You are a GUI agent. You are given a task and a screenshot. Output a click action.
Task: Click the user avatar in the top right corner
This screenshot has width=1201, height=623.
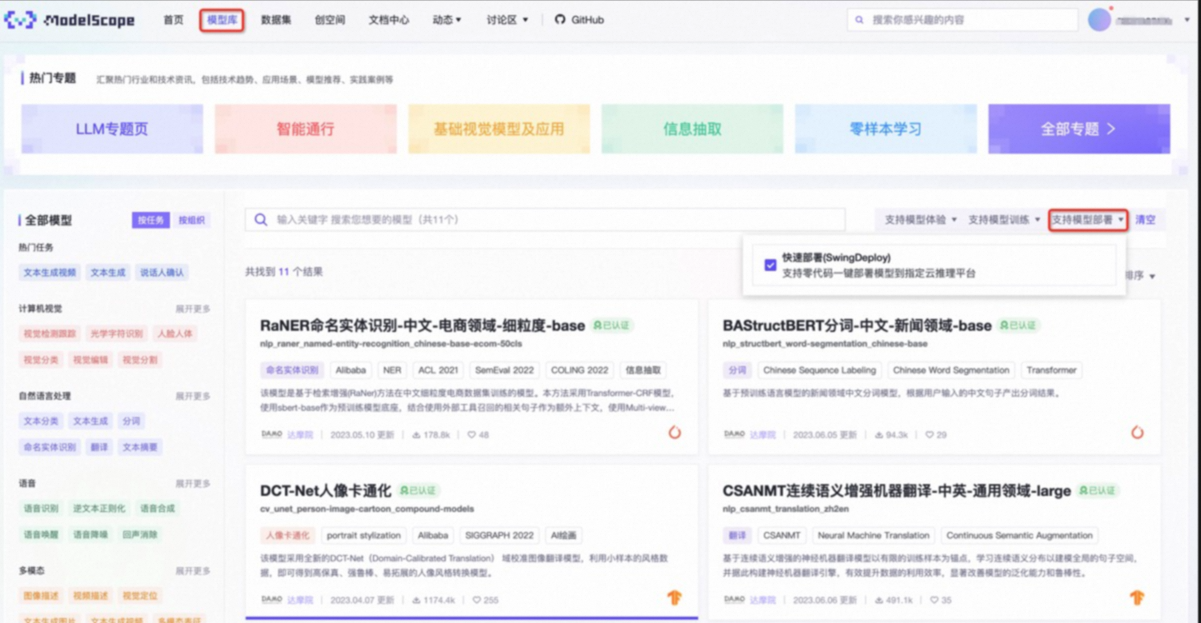(1094, 18)
